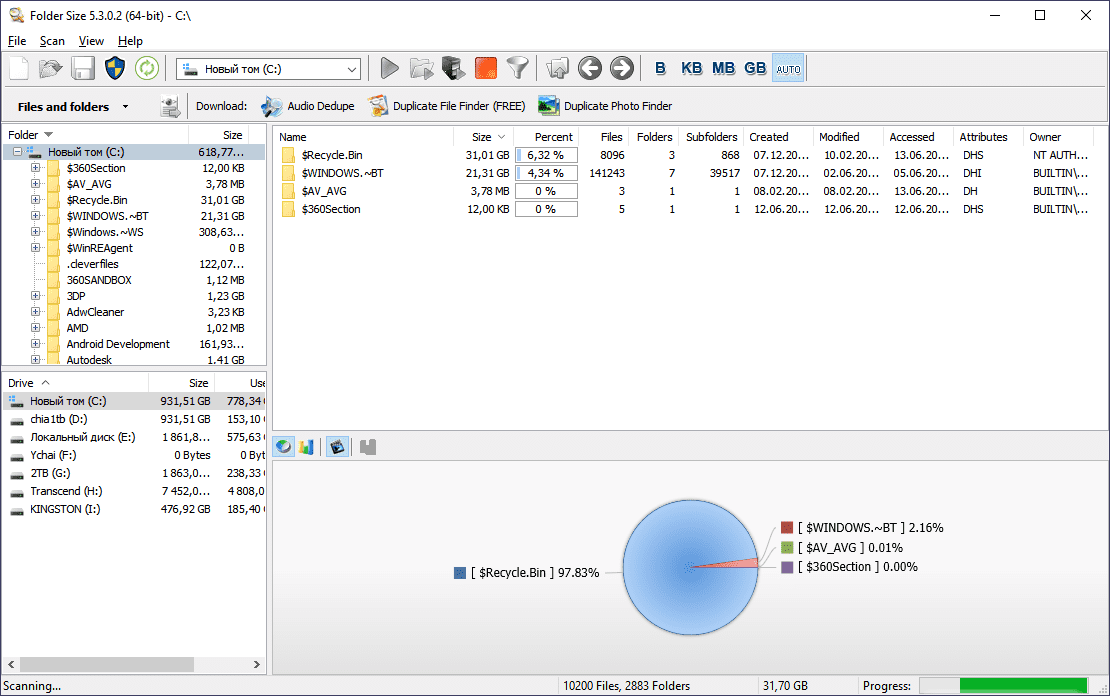Refresh the scan with the green refresh icon
This screenshot has width=1110, height=696.
(x=146, y=68)
